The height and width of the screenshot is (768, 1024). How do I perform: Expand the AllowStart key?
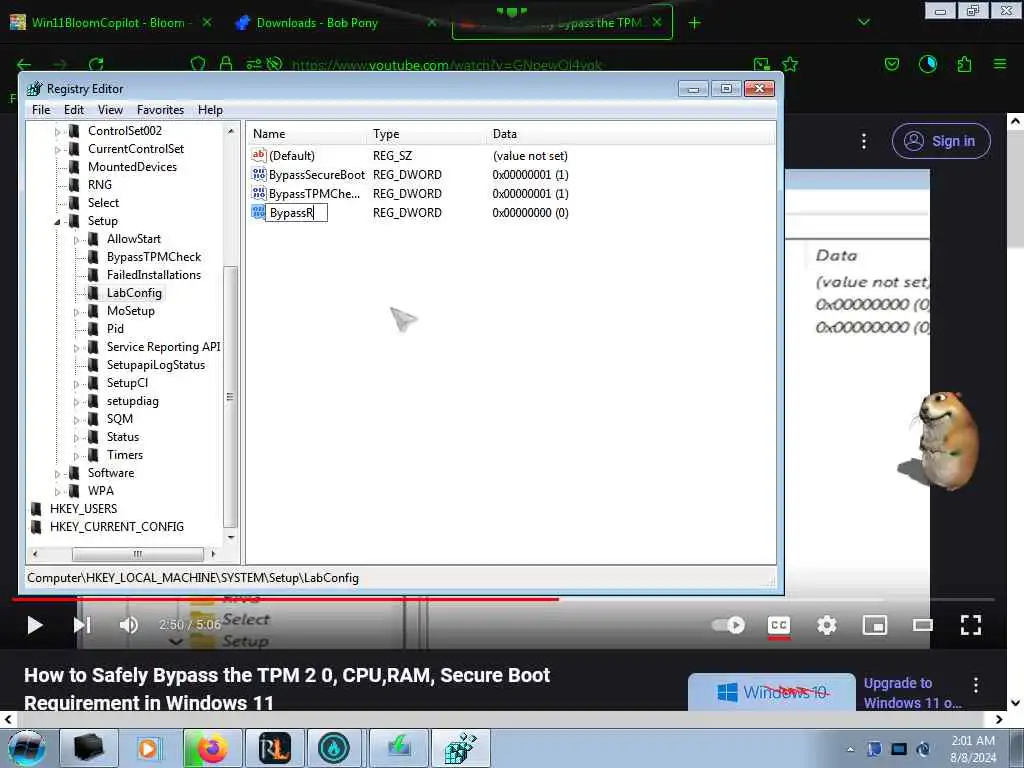(76, 240)
